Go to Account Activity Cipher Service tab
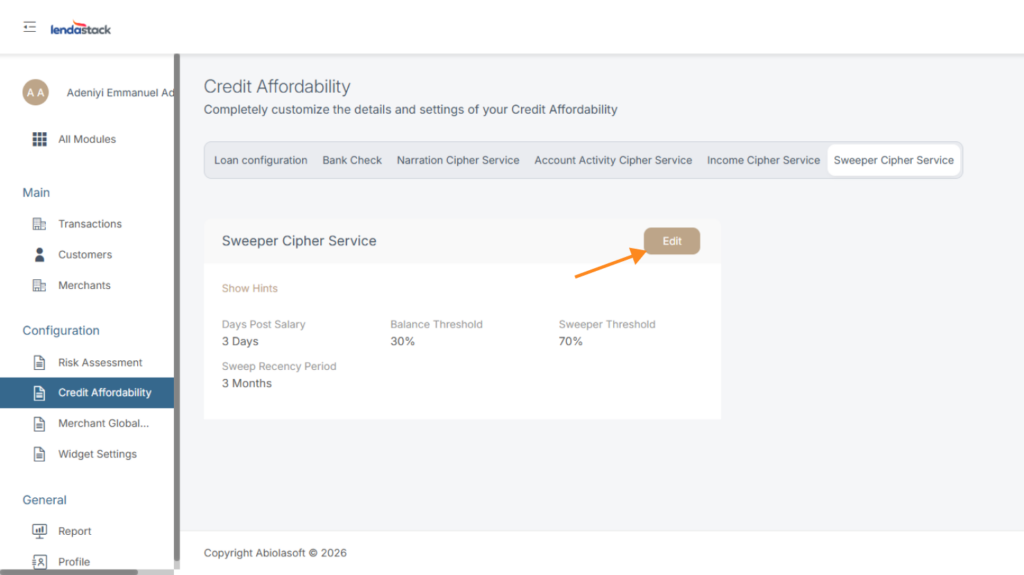1024x575 pixels. (613, 160)
